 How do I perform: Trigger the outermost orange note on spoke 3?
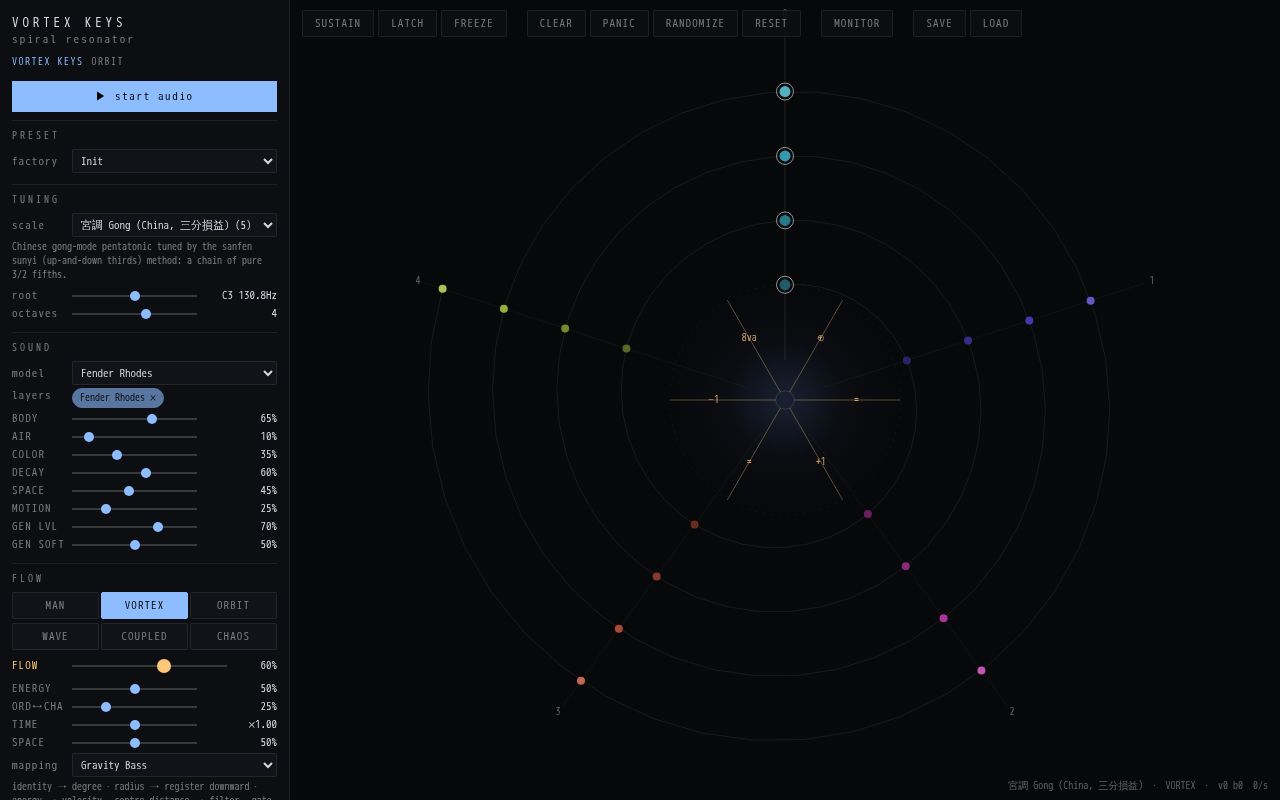(x=581, y=681)
